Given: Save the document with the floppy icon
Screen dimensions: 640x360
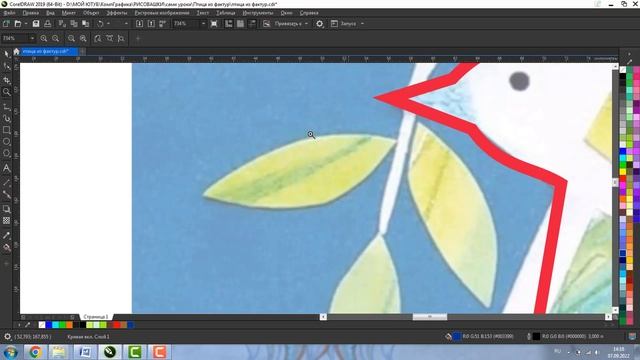Looking at the screenshot, I should pyautogui.click(x=36, y=24).
